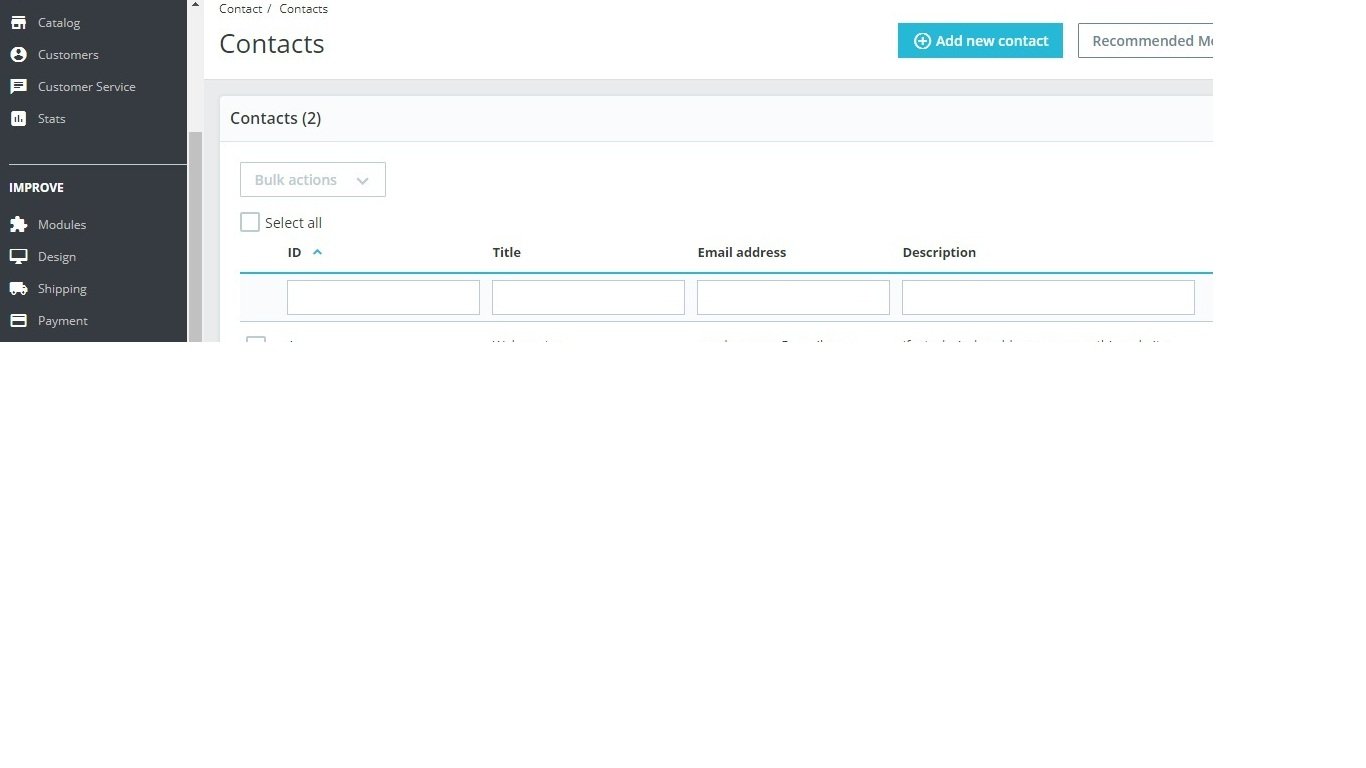Click the Customer Service chat icon
Screen dimensions: 1366x768
(x=18, y=86)
